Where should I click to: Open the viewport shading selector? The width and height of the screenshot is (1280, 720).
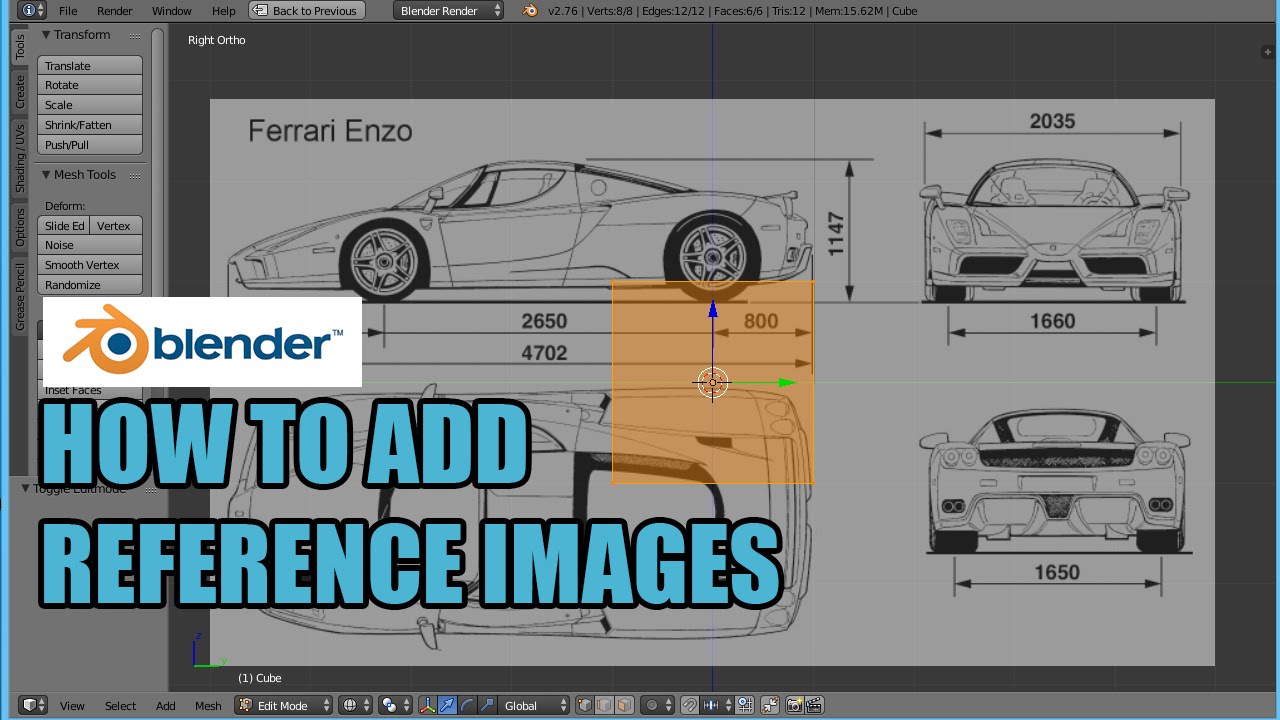click(356, 705)
